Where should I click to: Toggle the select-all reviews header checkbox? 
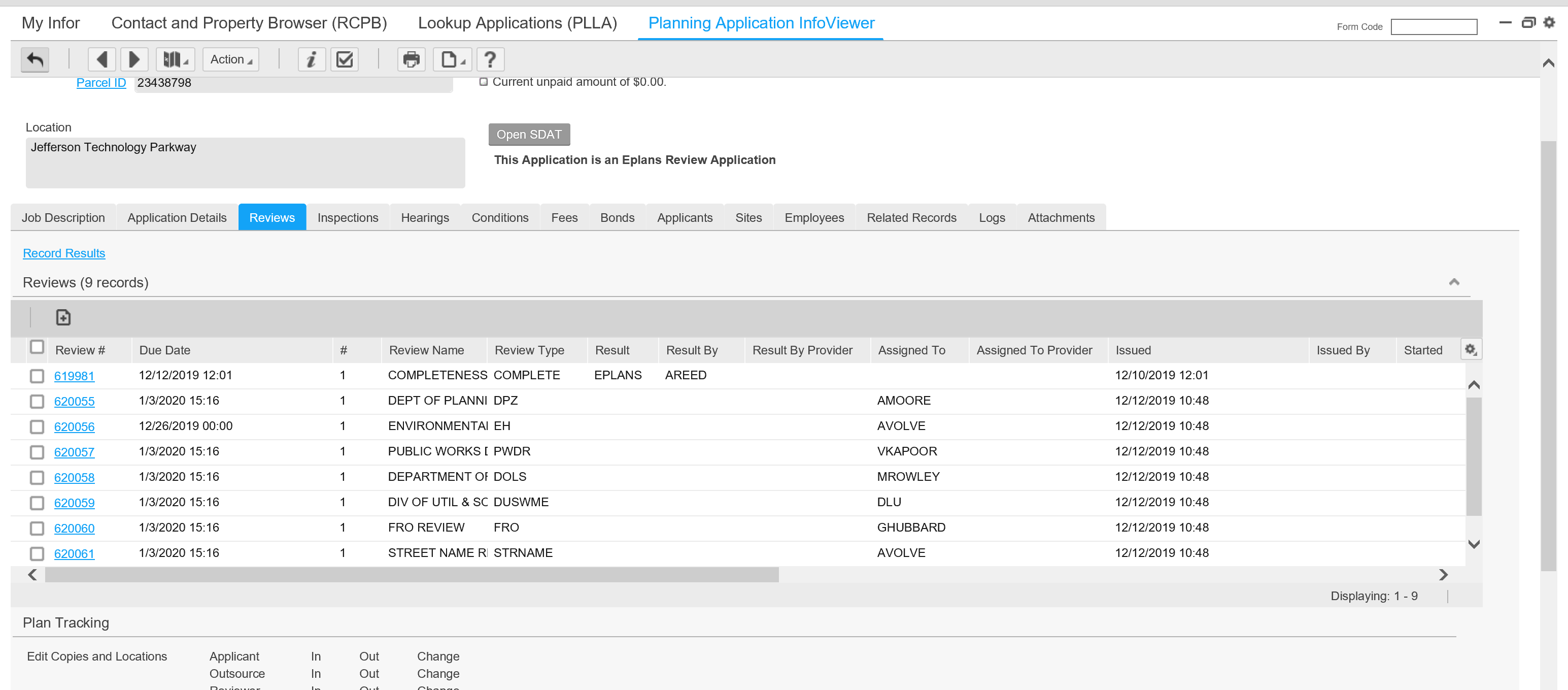(x=37, y=347)
